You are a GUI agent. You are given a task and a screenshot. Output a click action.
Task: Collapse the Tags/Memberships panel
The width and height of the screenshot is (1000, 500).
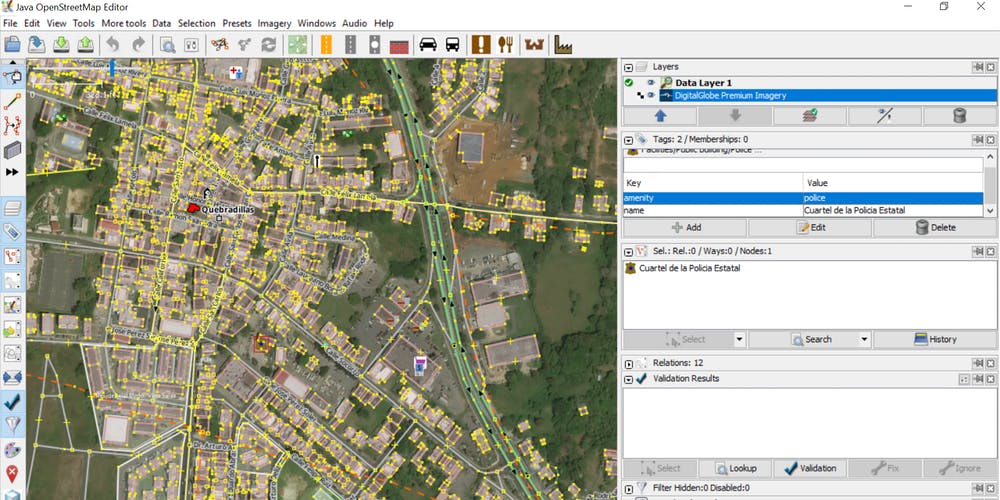point(629,140)
